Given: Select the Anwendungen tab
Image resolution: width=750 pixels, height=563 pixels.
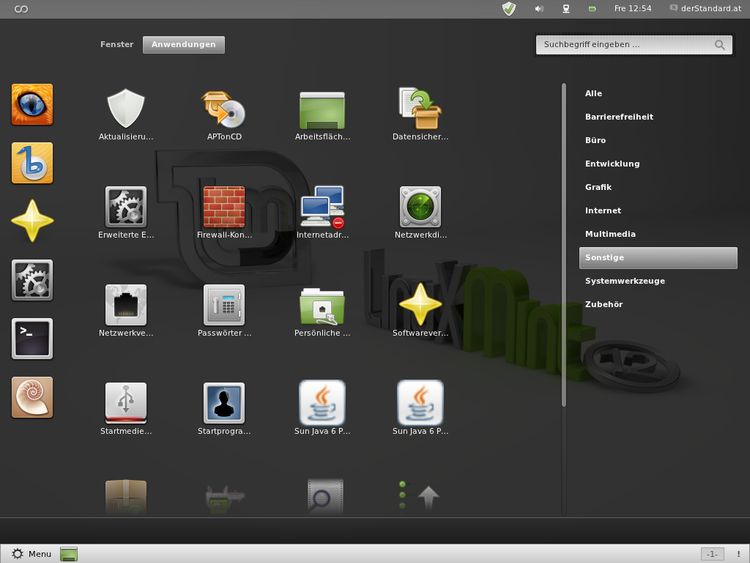Looking at the screenshot, I should pyautogui.click(x=184, y=45).
